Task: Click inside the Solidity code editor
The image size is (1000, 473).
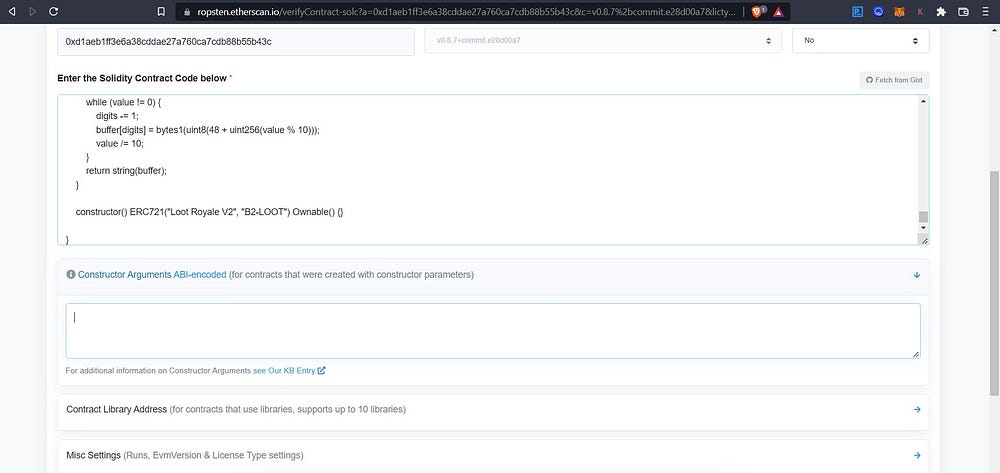Action: (x=488, y=170)
